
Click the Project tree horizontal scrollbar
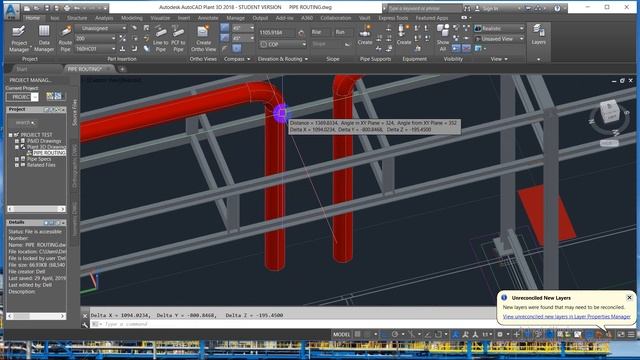pos(36,209)
